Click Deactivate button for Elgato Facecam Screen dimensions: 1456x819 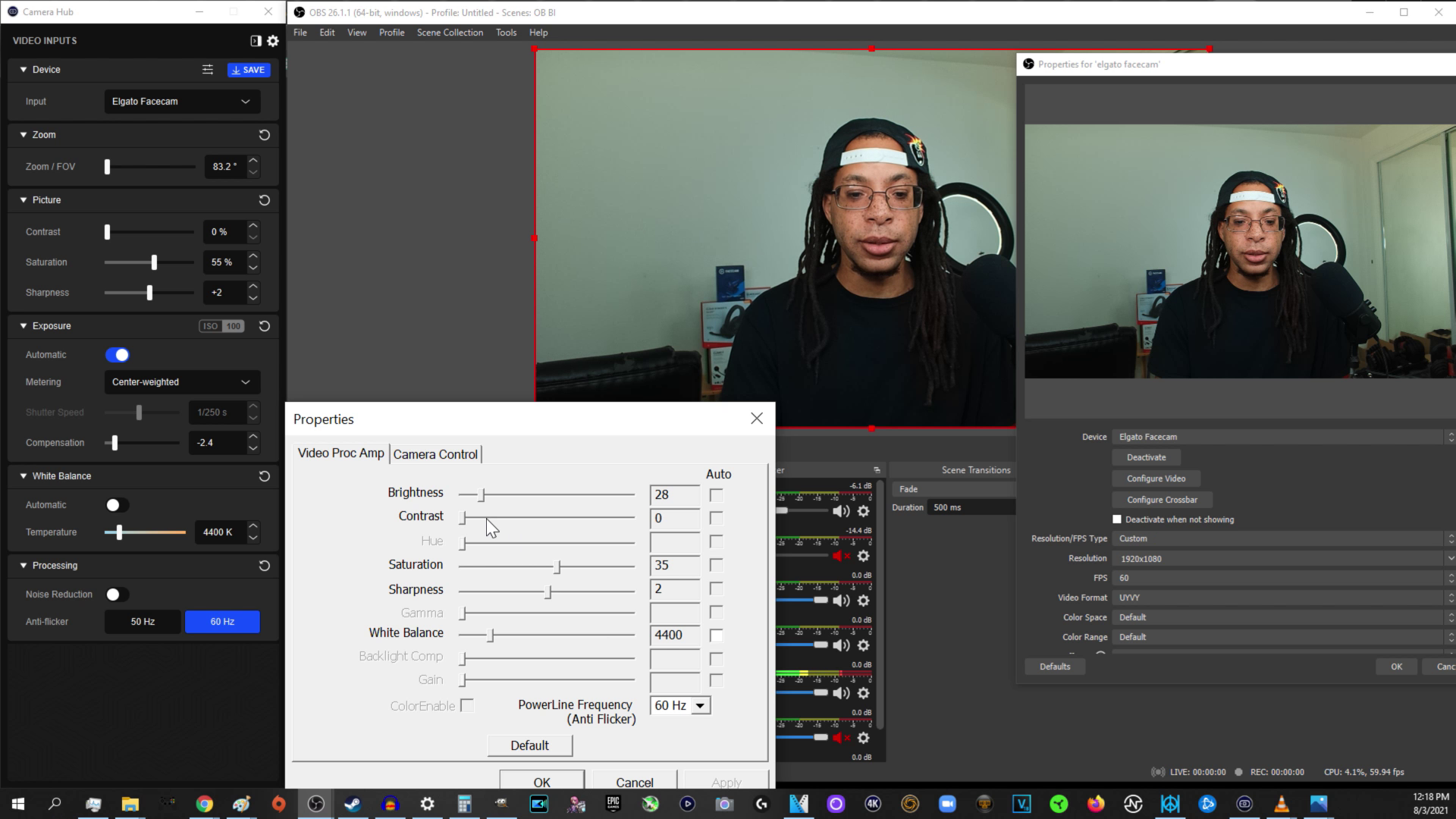(x=1146, y=457)
